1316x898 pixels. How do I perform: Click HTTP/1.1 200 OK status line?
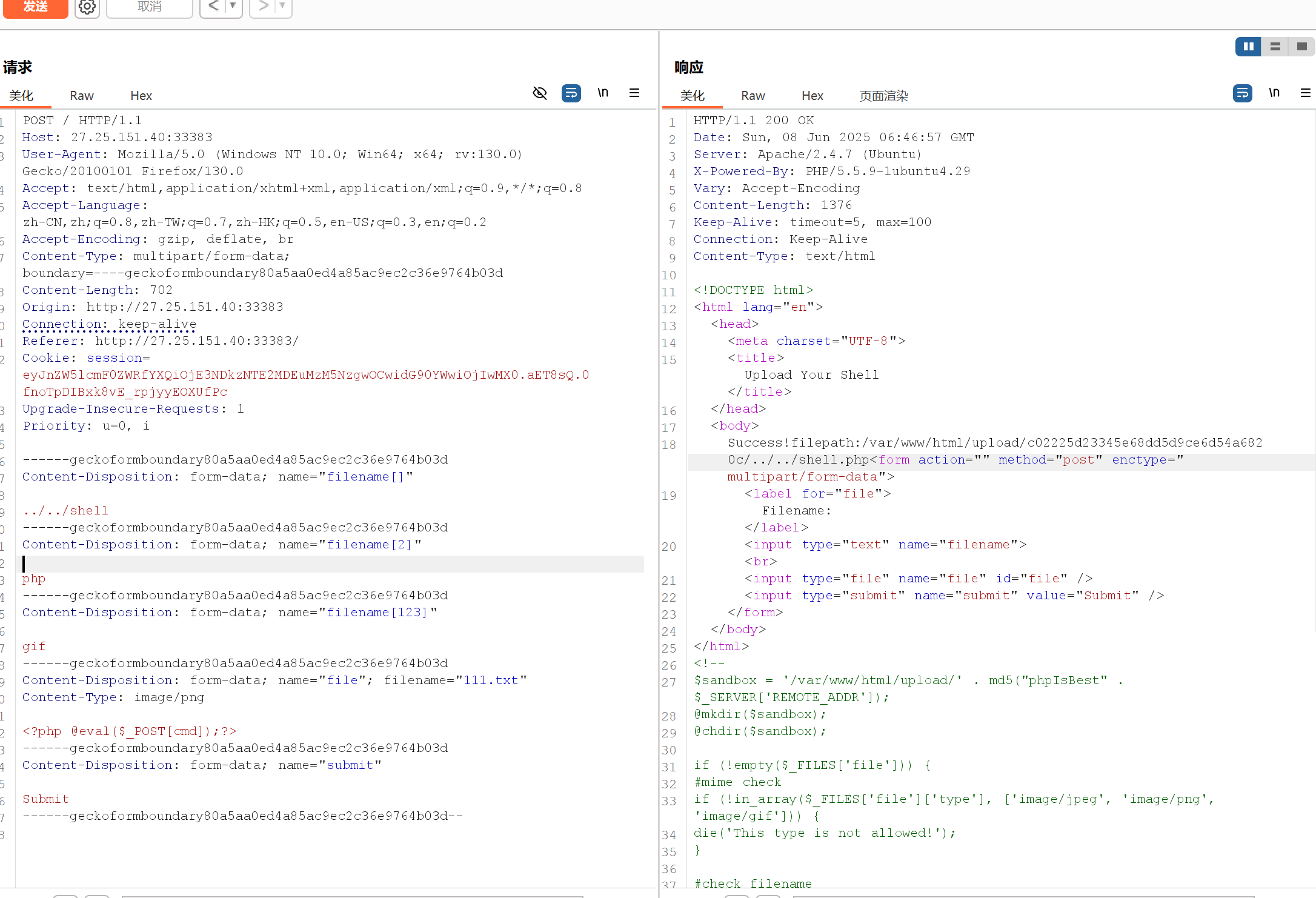754,121
